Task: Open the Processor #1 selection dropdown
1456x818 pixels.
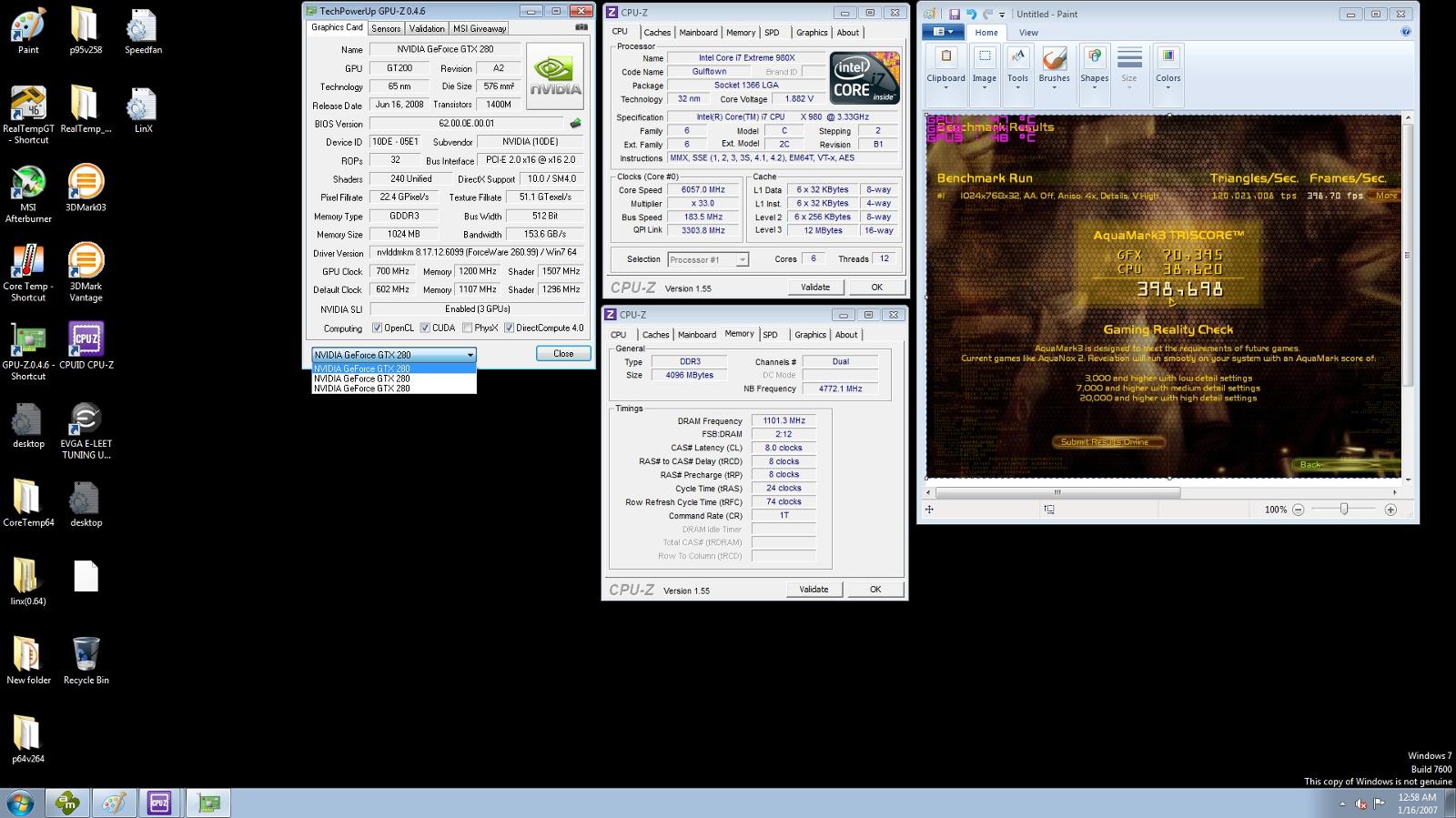Action: [x=708, y=259]
